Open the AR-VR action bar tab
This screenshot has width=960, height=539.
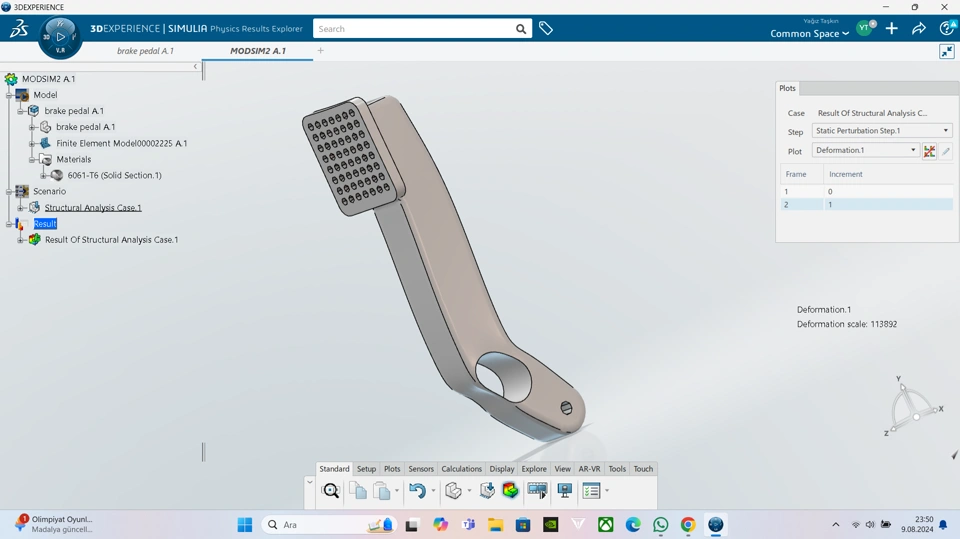(x=589, y=469)
